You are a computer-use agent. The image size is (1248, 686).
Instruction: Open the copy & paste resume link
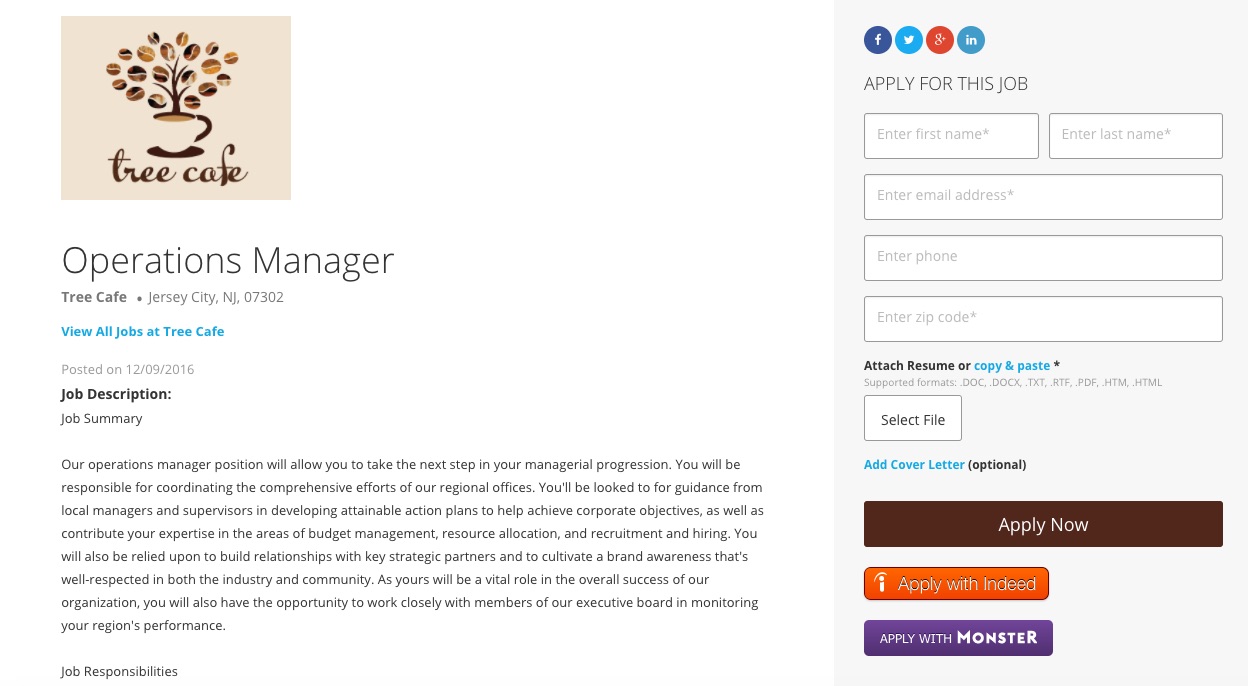pyautogui.click(x=1011, y=366)
